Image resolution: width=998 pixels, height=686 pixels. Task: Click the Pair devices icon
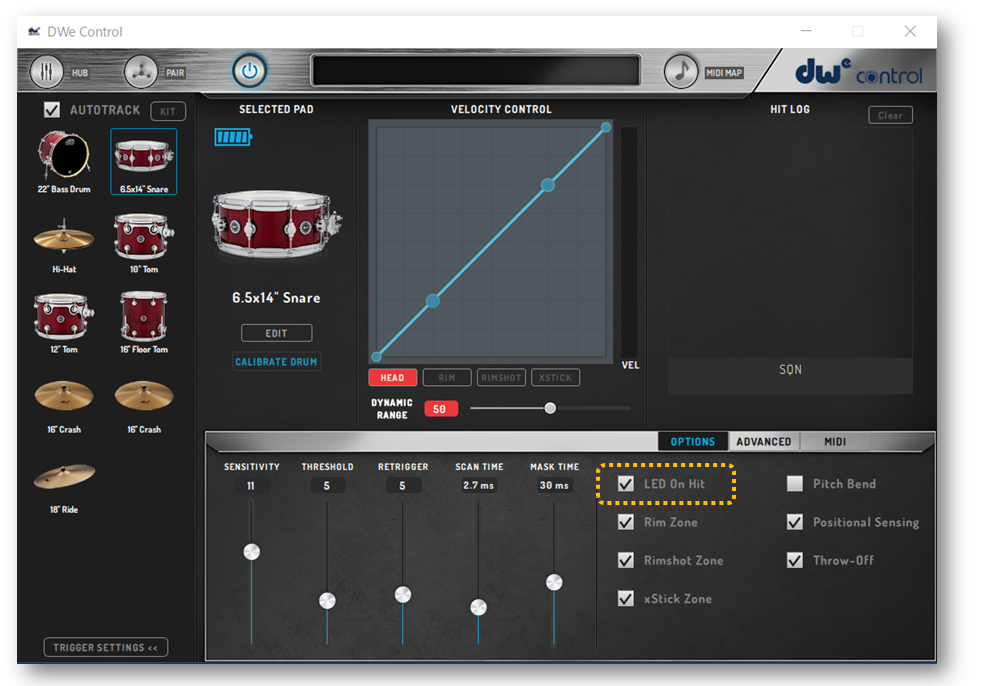pyautogui.click(x=141, y=71)
